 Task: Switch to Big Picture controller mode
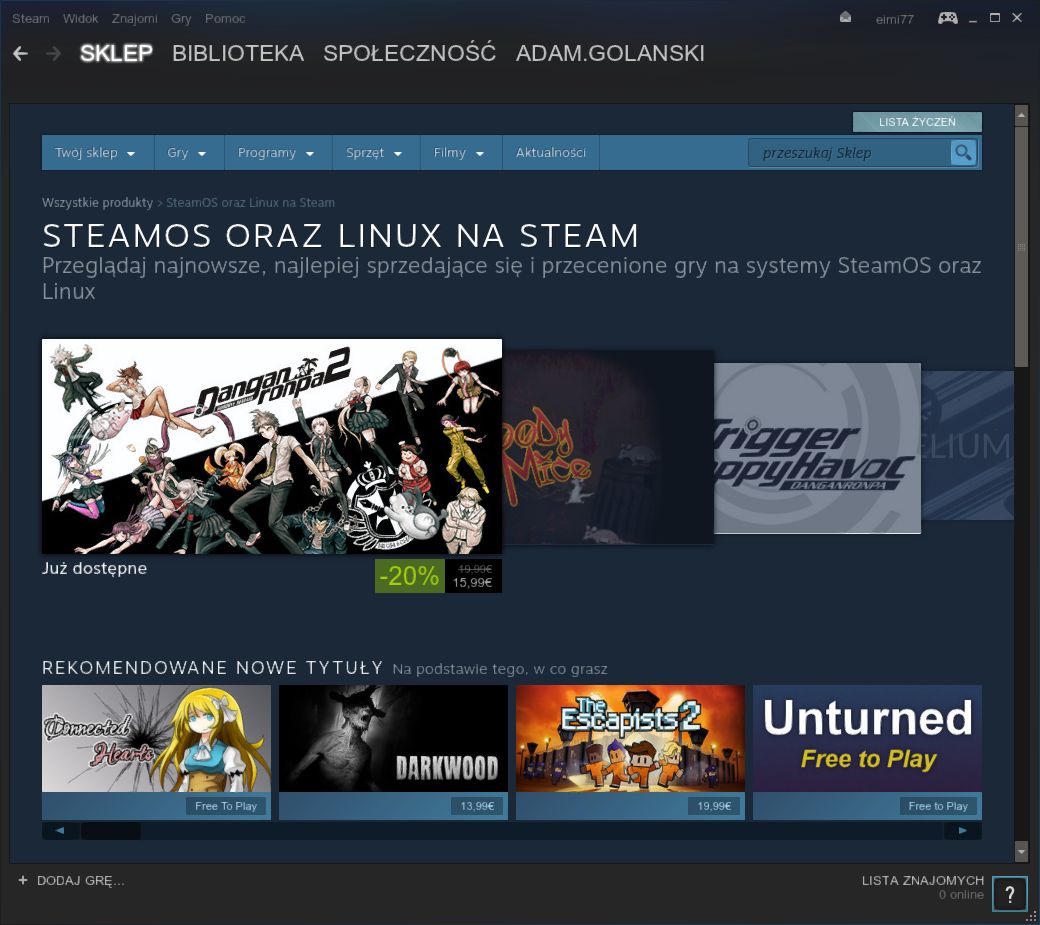[947, 18]
